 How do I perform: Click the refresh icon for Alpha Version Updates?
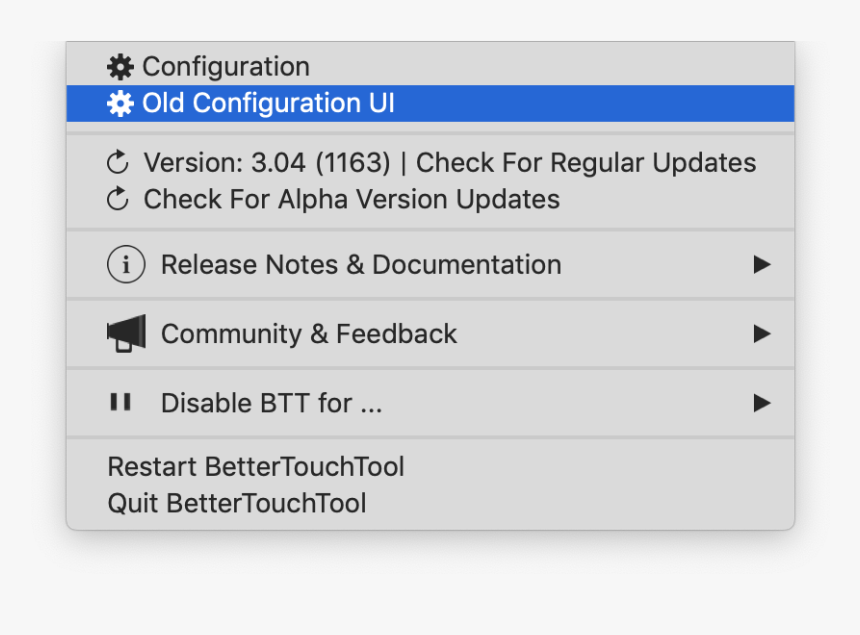point(118,199)
